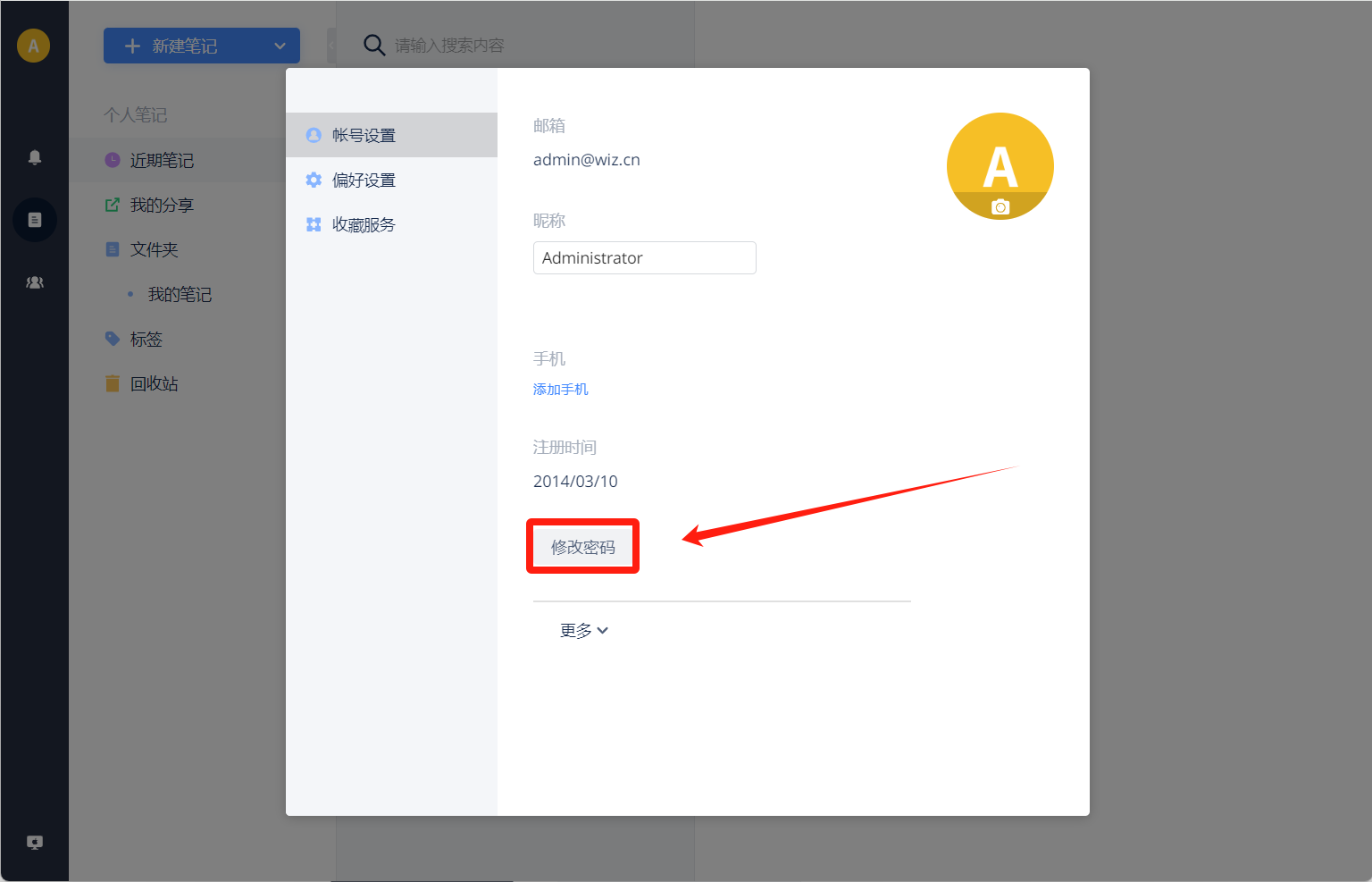
Task: Click the nickname Administrator input field
Action: [644, 258]
